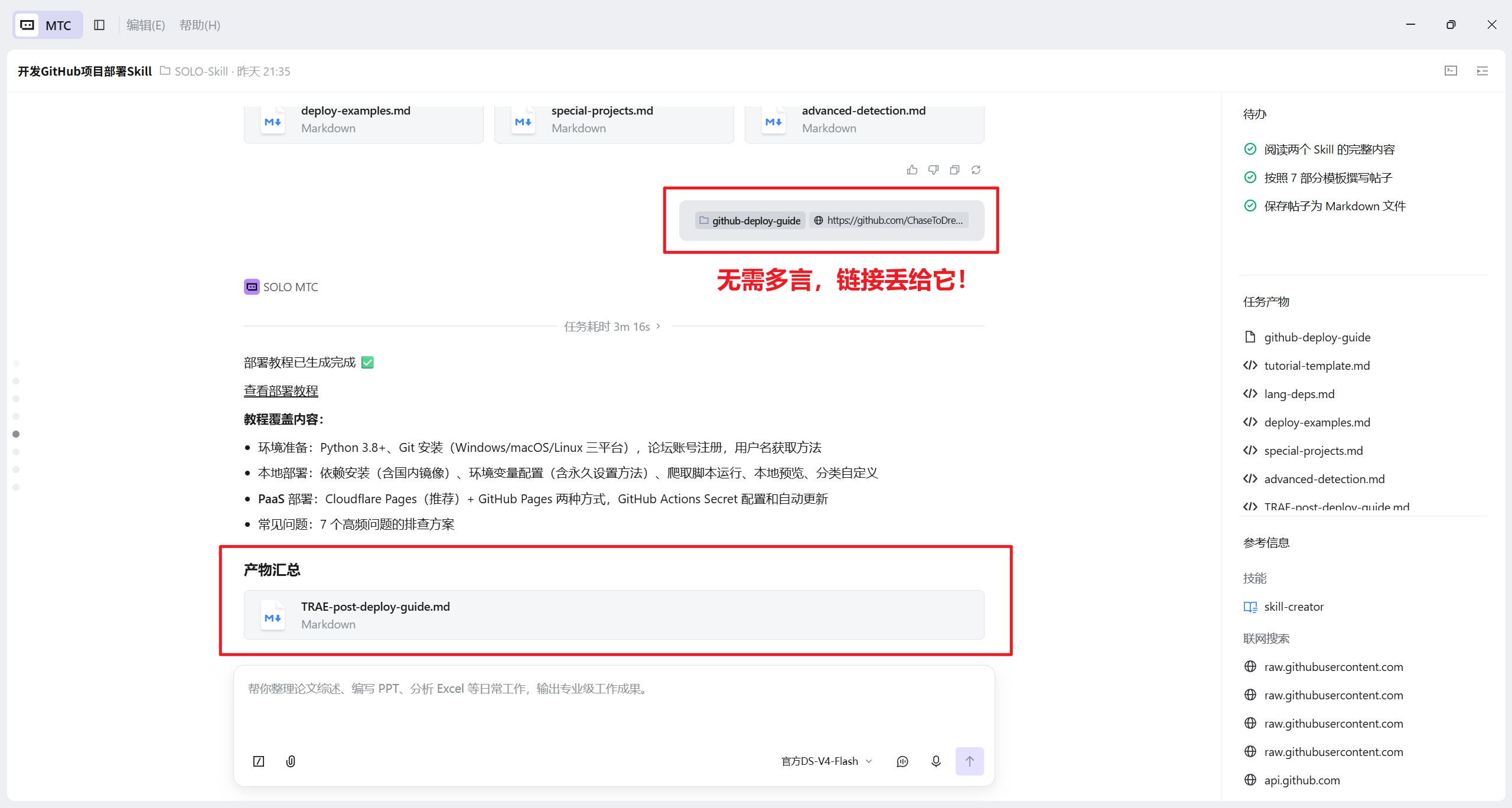1512x808 pixels.
Task: Open the 官方DS-V4-Flash model dropdown
Action: pyautogui.click(x=826, y=761)
